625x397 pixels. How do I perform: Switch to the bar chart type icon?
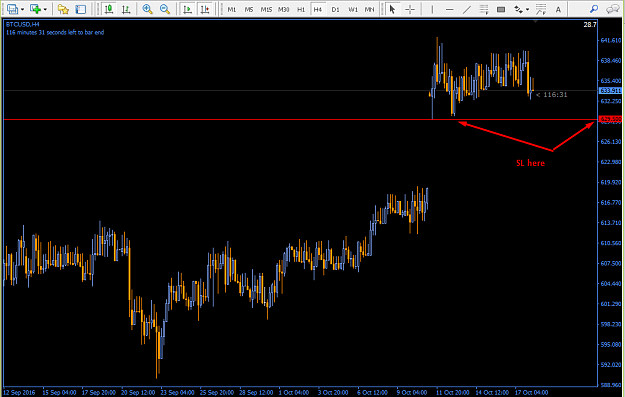[126, 9]
